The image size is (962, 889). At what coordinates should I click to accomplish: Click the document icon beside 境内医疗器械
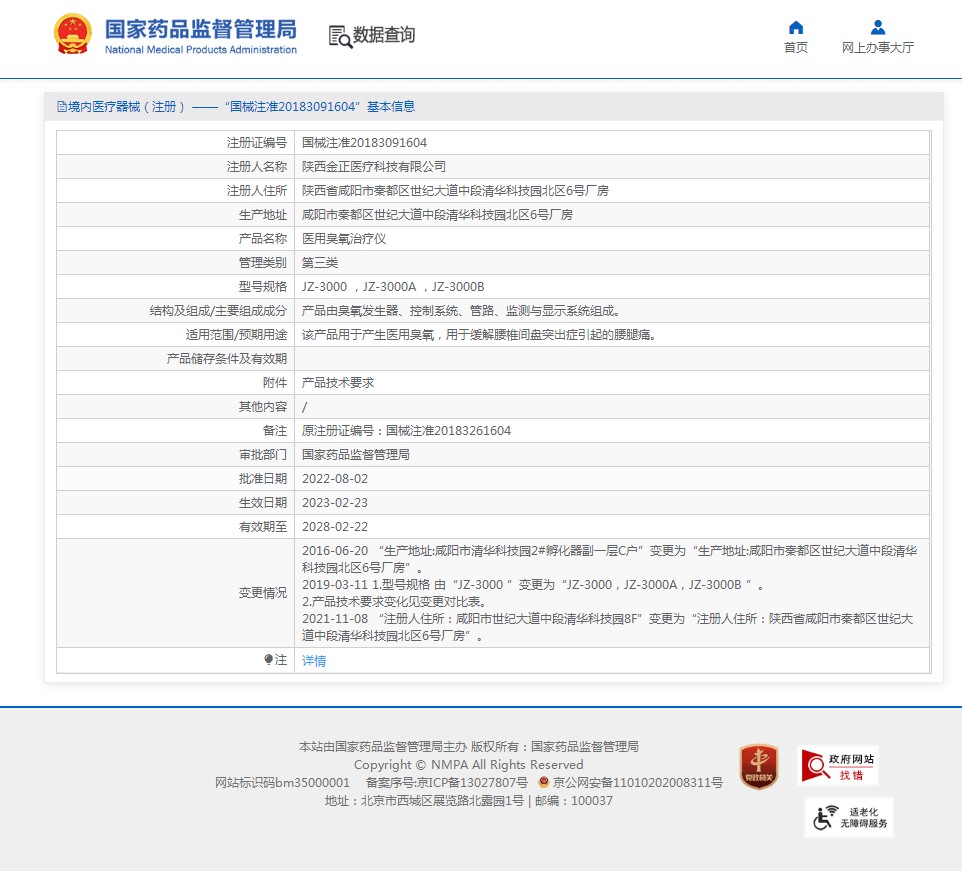click(x=61, y=107)
